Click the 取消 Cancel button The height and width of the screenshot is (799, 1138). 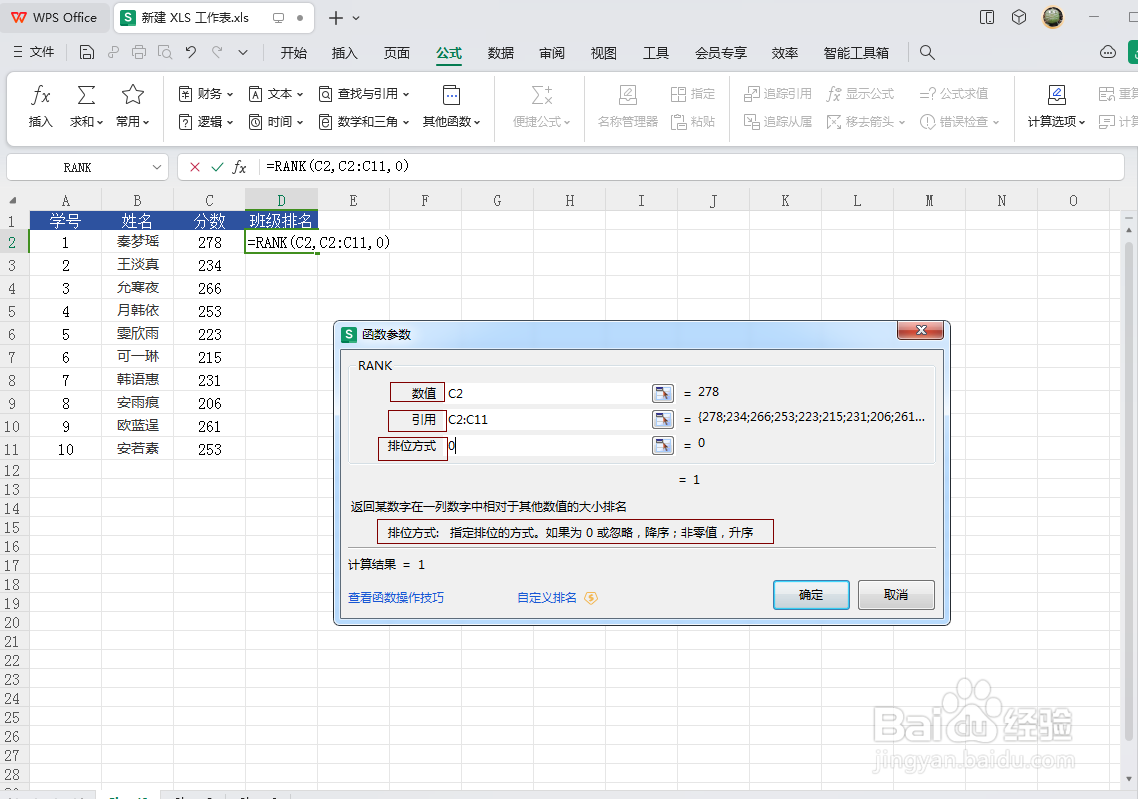pyautogui.click(x=896, y=595)
